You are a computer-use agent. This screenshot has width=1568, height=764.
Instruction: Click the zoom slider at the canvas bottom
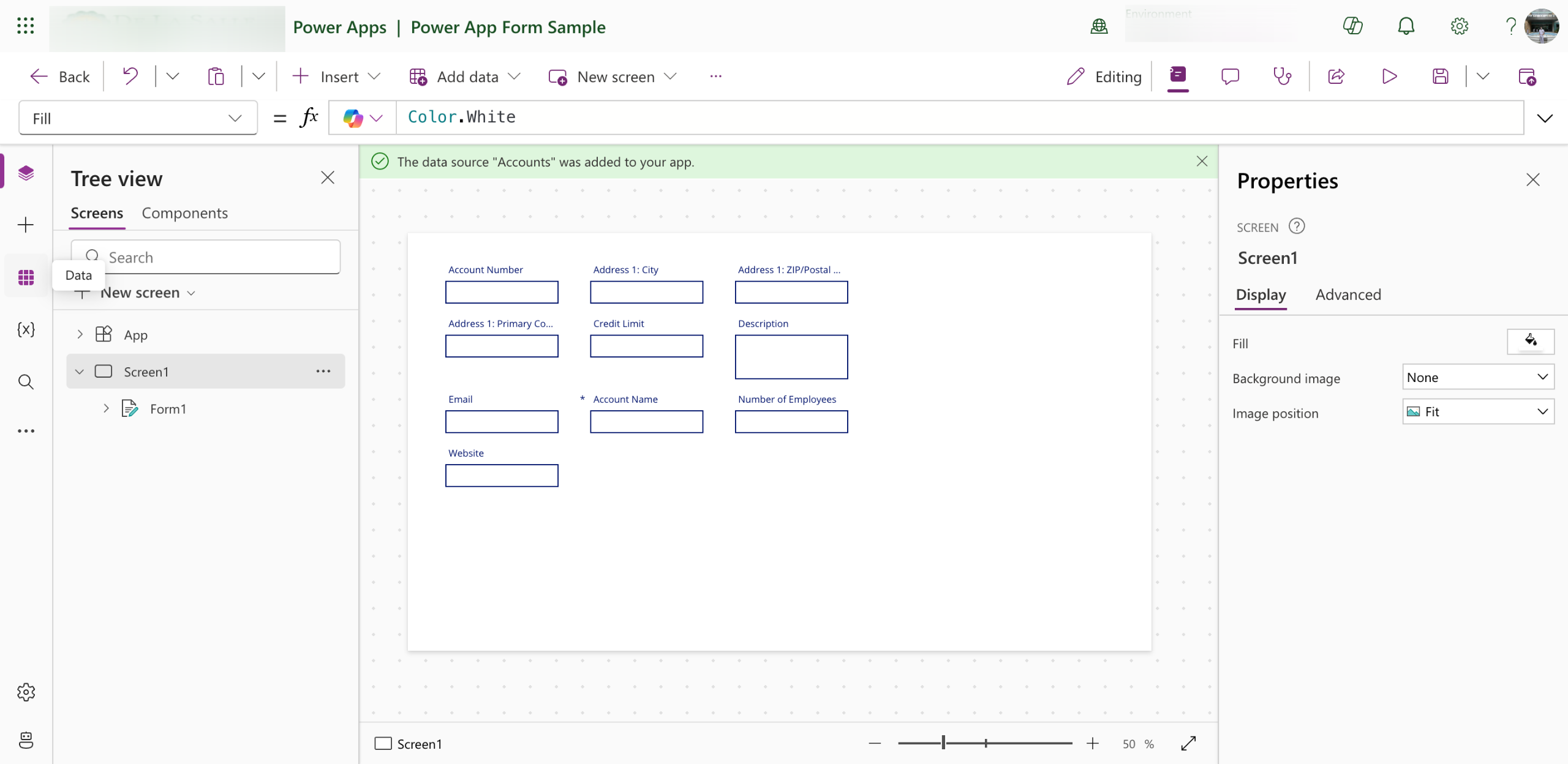[x=985, y=743]
